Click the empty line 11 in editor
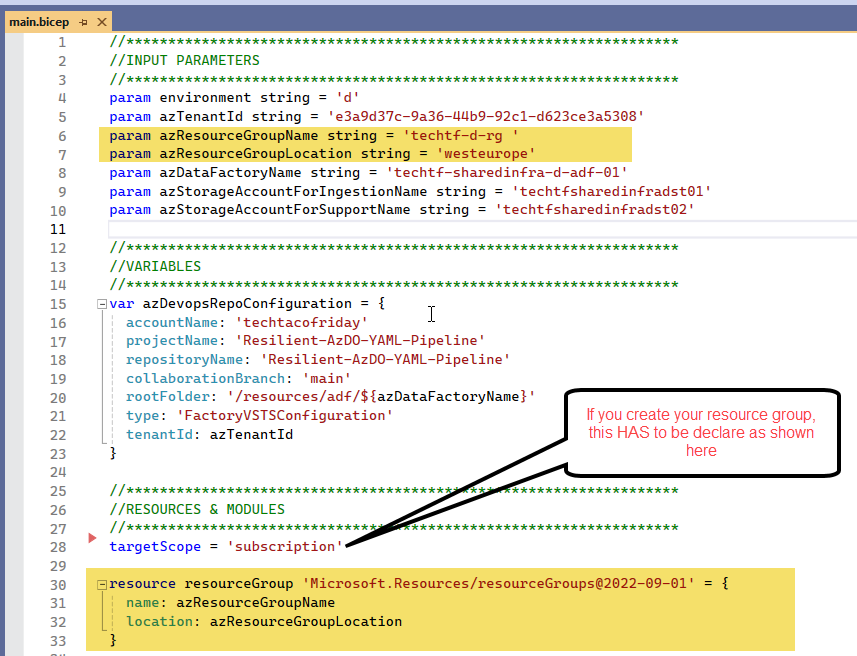857x656 pixels. click(481, 229)
